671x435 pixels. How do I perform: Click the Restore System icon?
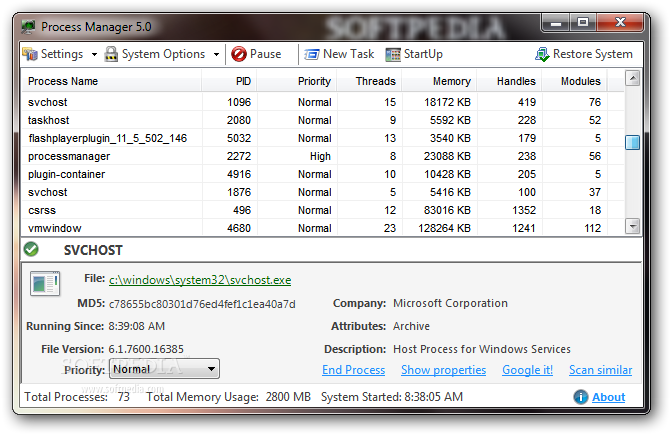(x=542, y=54)
